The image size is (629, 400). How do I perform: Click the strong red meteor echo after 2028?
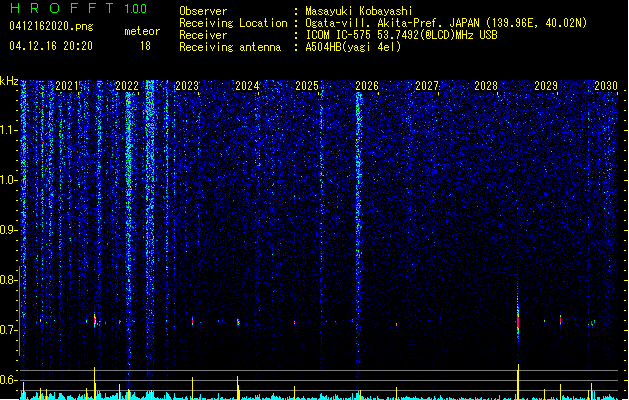point(518,321)
